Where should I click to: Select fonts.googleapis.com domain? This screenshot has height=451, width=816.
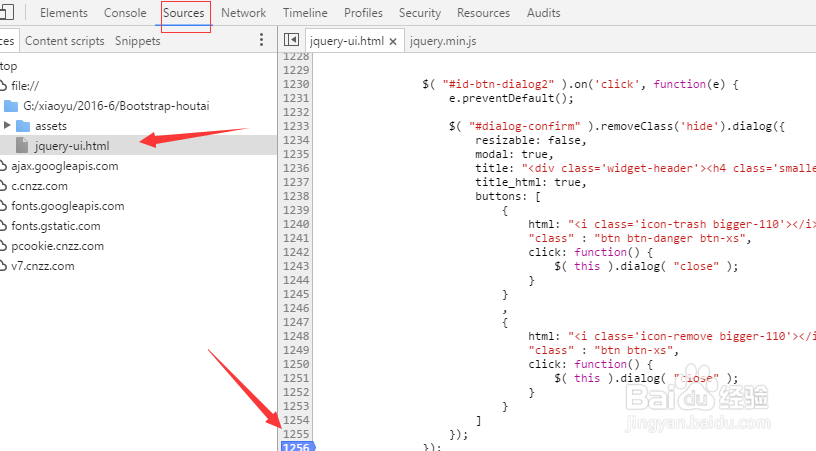(68, 206)
